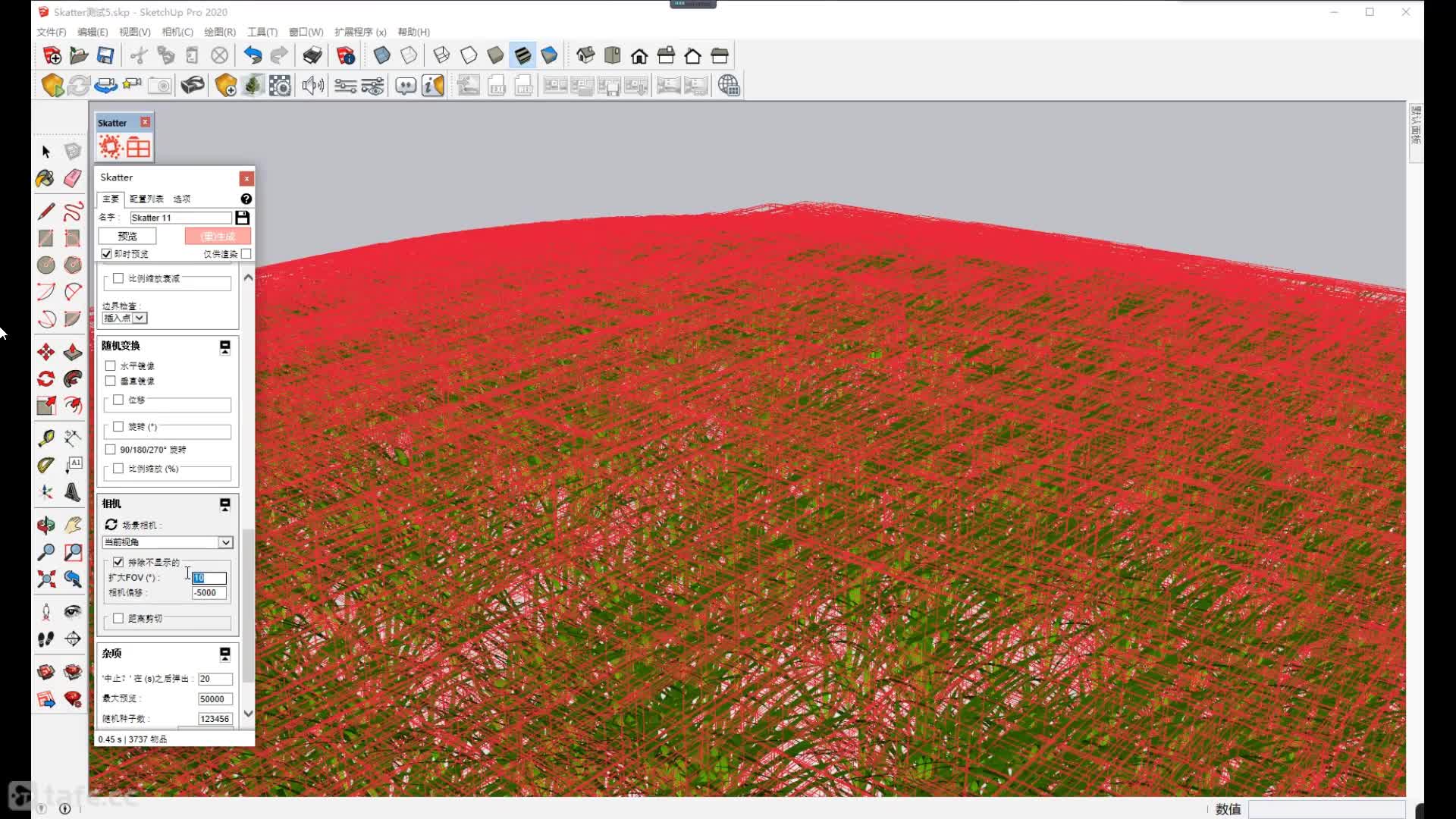Image resolution: width=1456 pixels, height=819 pixels.
Task: Select the Orbit tool
Action: click(x=45, y=525)
